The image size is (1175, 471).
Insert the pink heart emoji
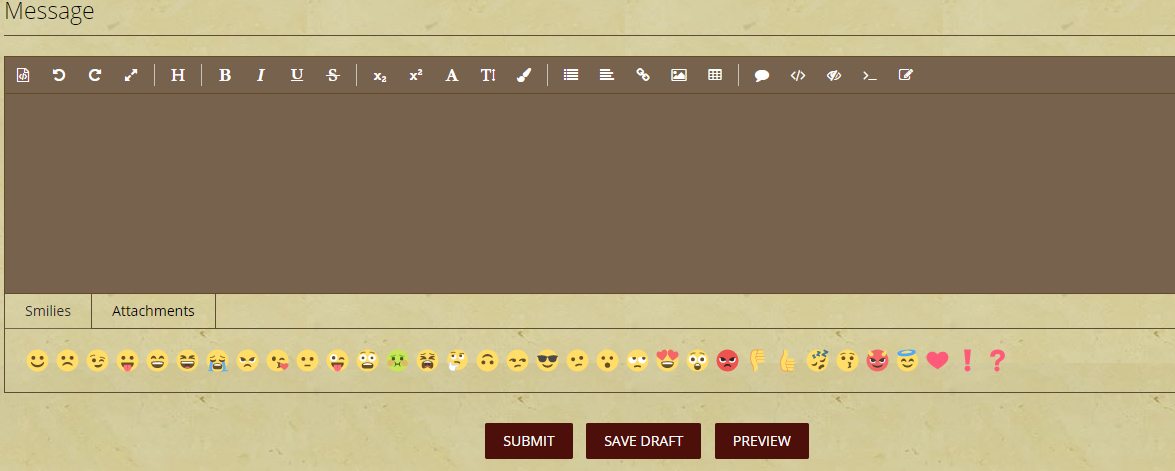coord(937,361)
